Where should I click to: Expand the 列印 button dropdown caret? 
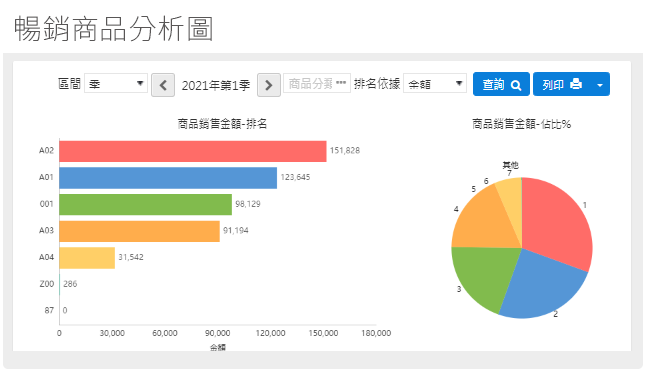click(x=600, y=85)
